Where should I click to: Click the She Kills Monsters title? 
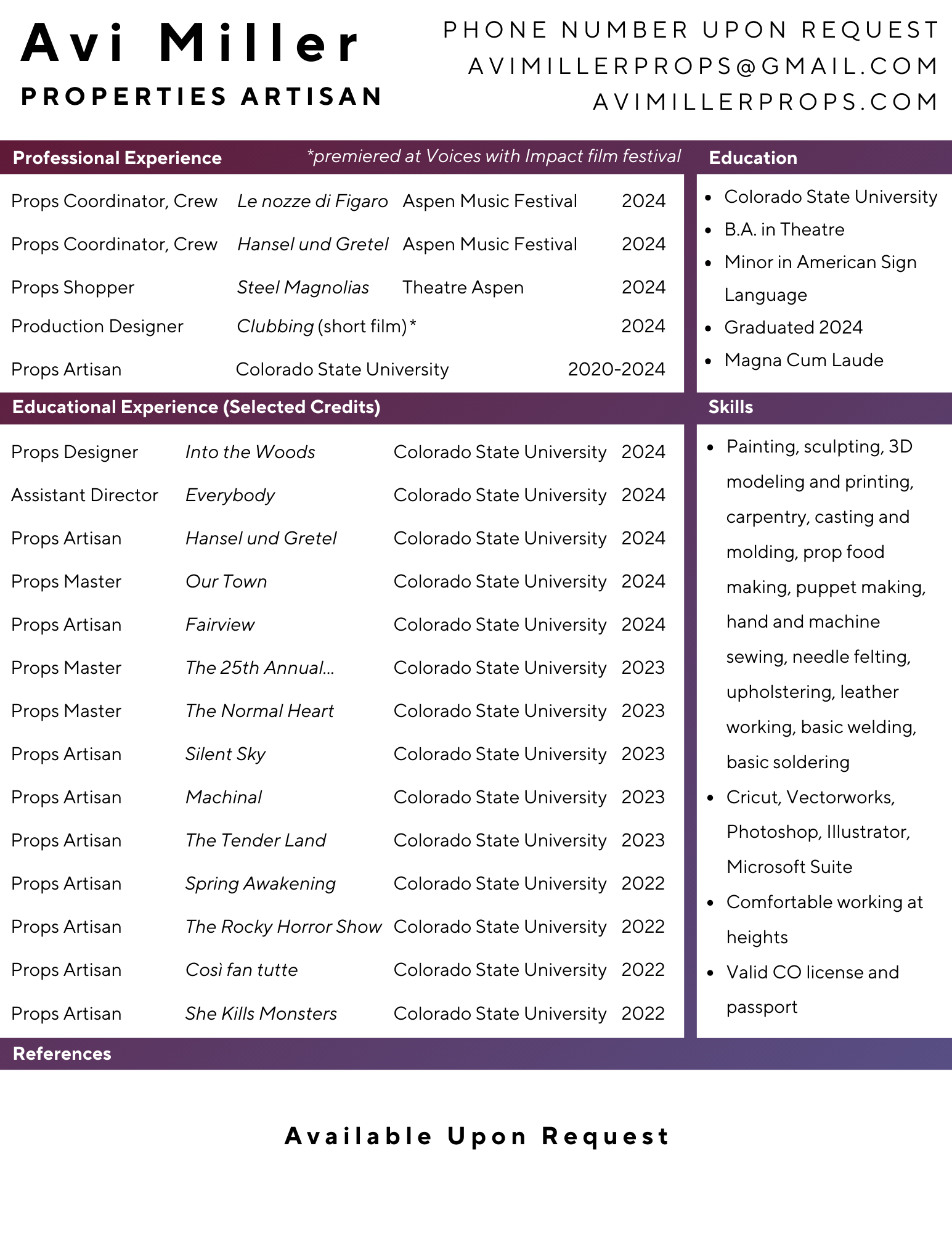tap(261, 1014)
